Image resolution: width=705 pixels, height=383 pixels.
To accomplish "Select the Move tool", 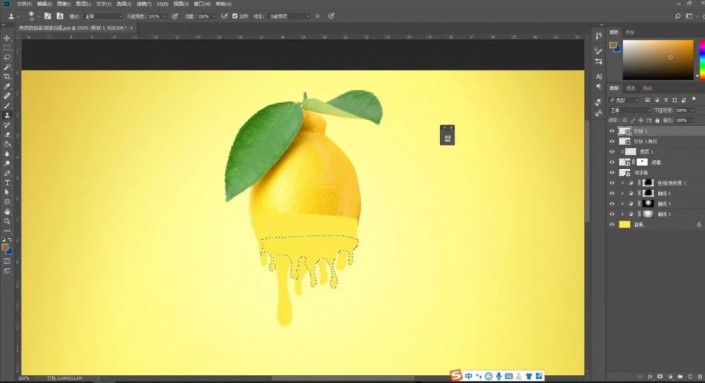I will [7, 38].
